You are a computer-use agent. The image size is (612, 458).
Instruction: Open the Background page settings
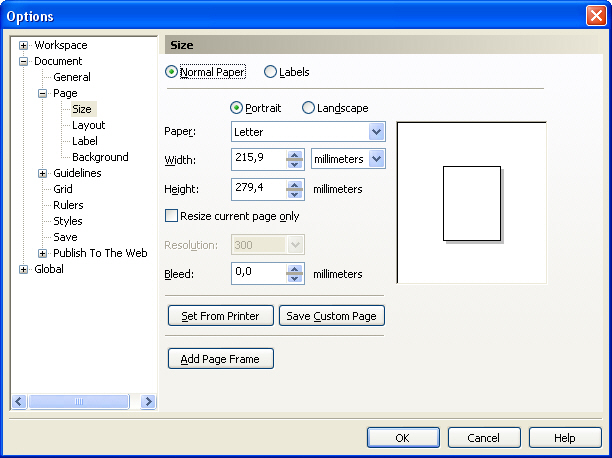click(x=100, y=157)
